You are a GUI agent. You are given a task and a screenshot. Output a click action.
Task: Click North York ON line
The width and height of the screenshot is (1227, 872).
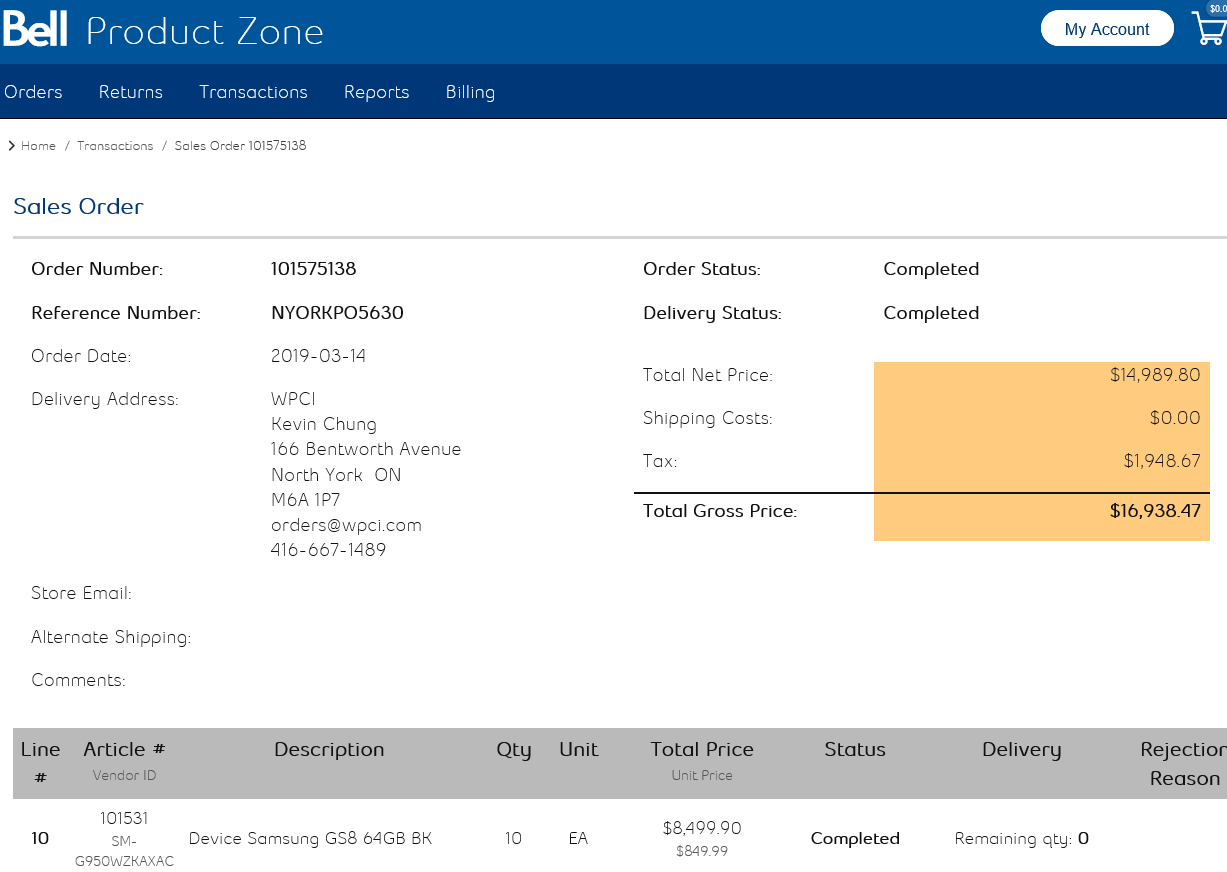click(336, 475)
